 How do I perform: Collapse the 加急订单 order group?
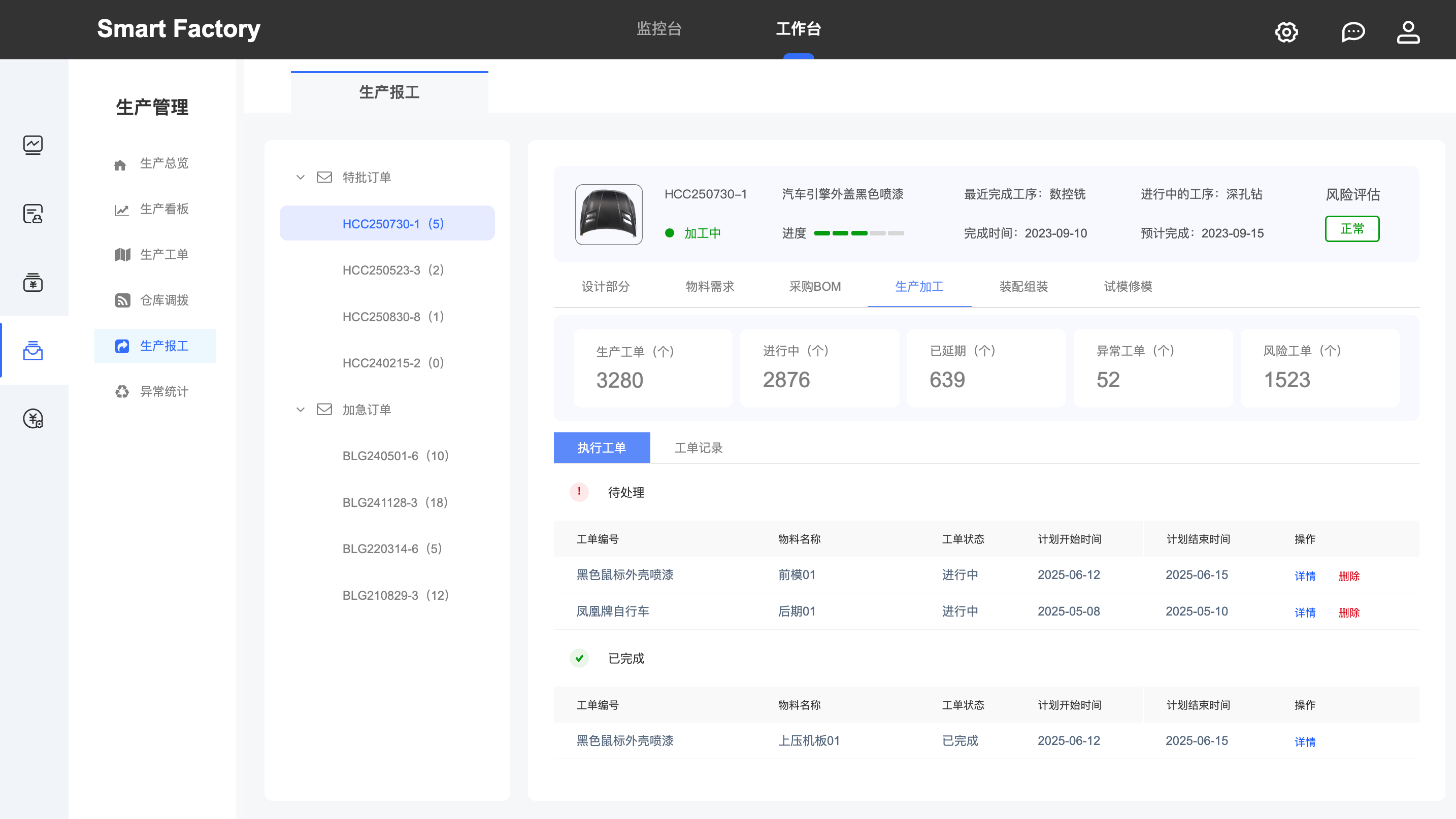point(300,409)
